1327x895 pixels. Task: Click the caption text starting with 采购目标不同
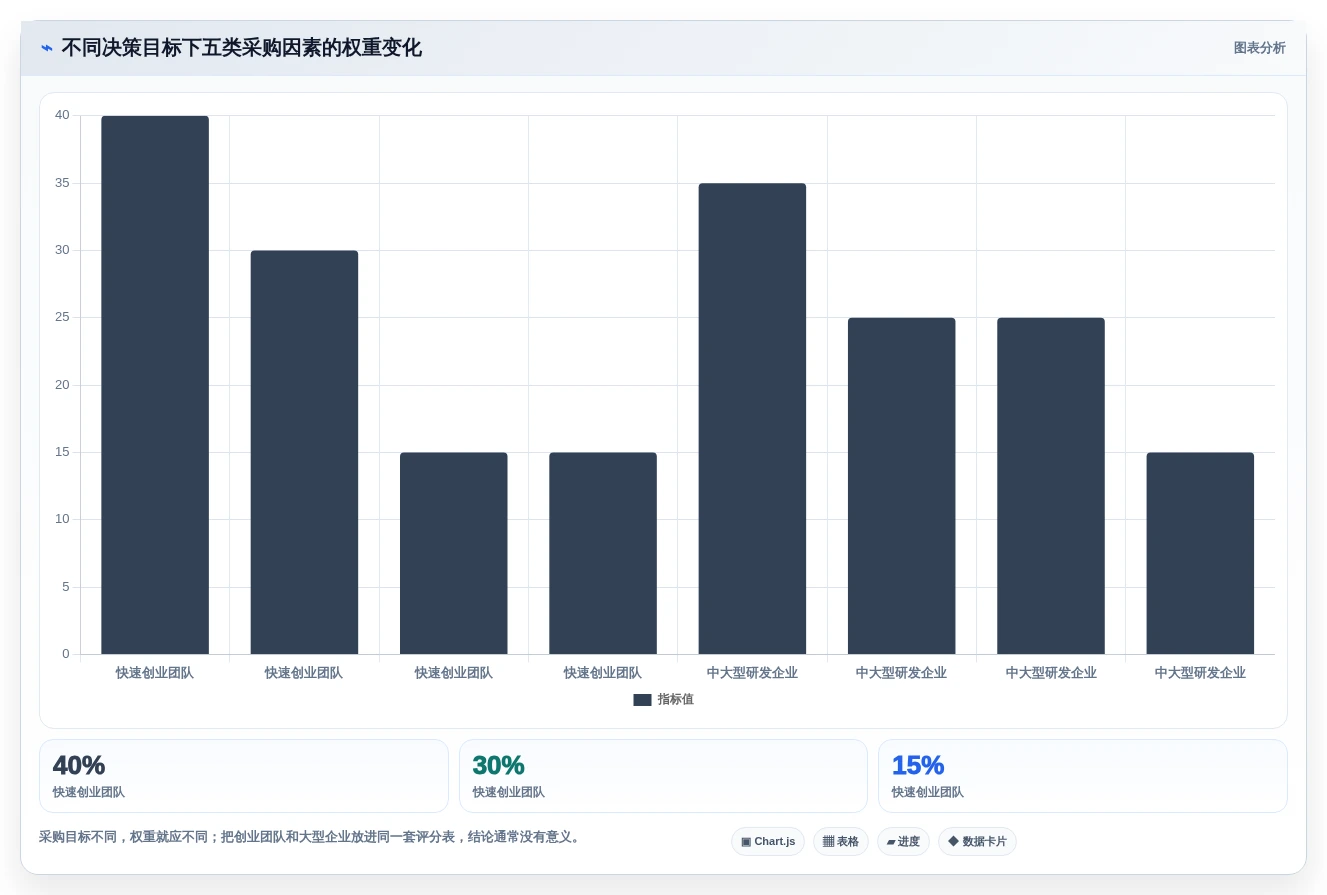311,837
